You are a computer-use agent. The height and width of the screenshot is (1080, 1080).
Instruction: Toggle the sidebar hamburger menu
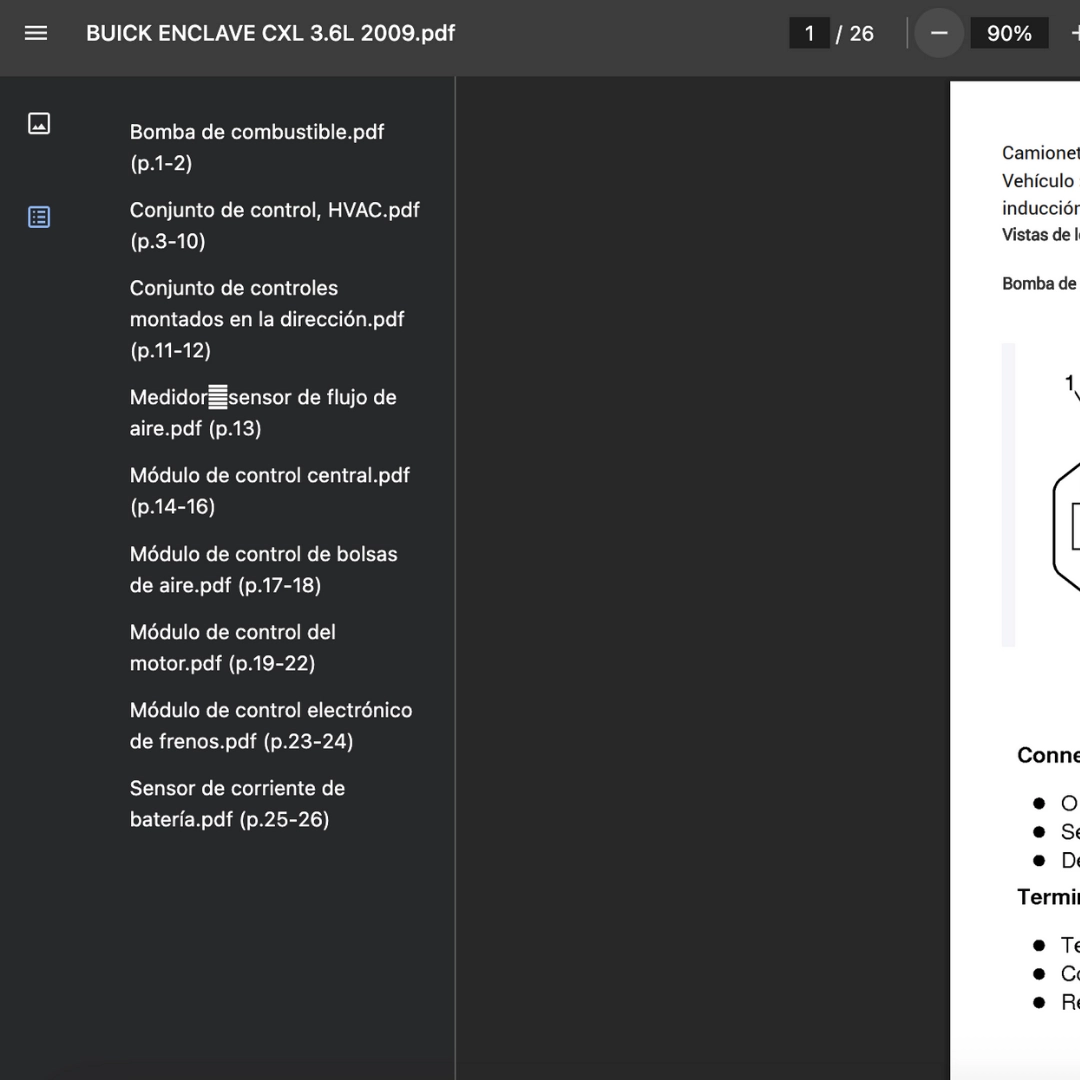point(36,33)
